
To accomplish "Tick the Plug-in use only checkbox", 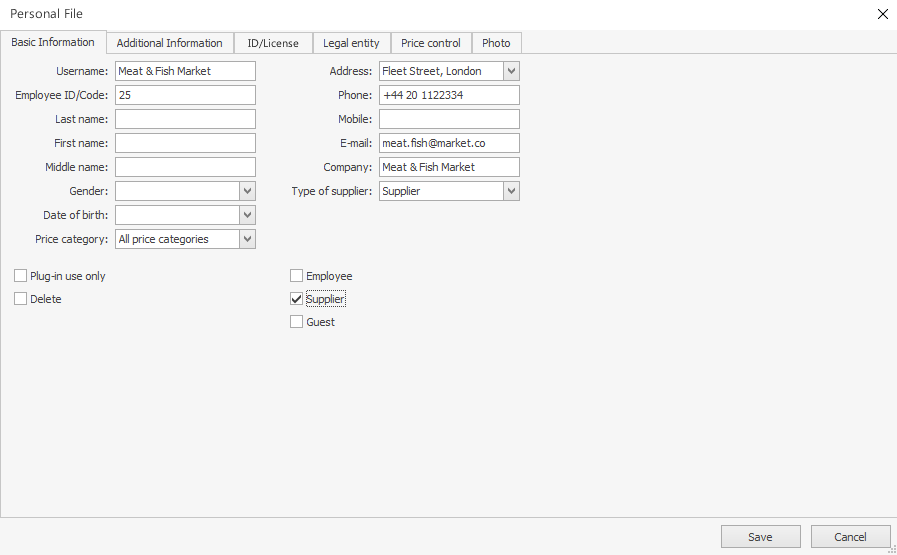I will [21, 276].
